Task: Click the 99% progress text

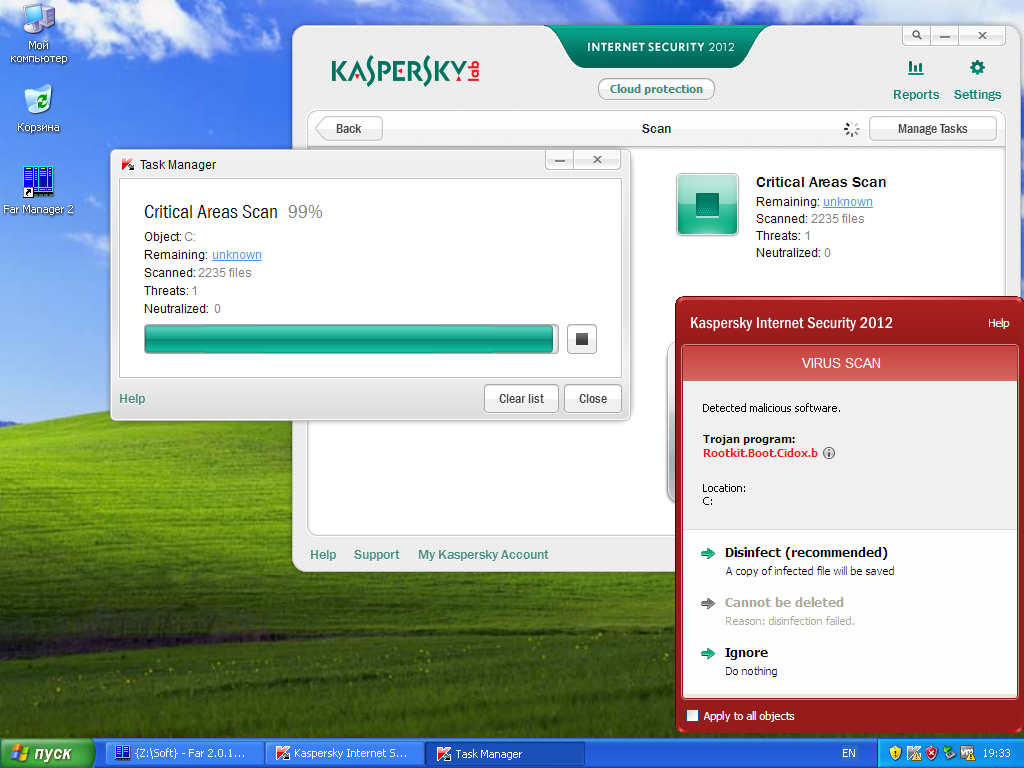Action: tap(305, 212)
